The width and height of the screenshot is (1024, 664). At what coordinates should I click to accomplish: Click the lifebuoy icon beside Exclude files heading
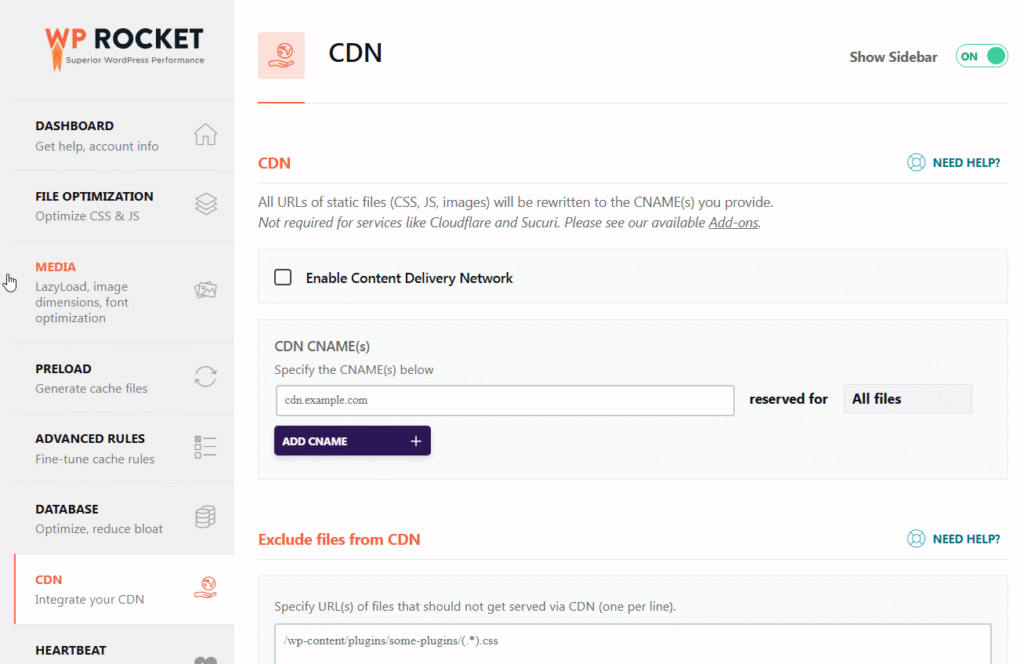(x=916, y=539)
